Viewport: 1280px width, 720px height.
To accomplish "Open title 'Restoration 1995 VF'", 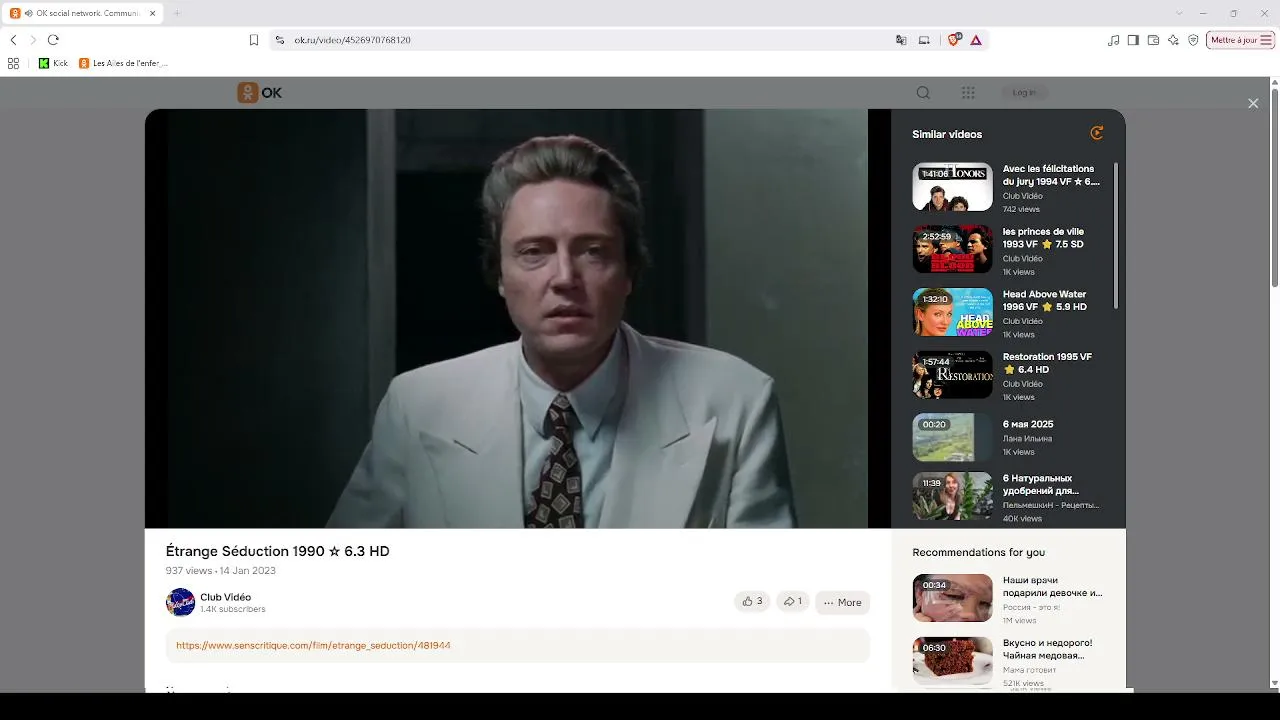I will point(1047,363).
